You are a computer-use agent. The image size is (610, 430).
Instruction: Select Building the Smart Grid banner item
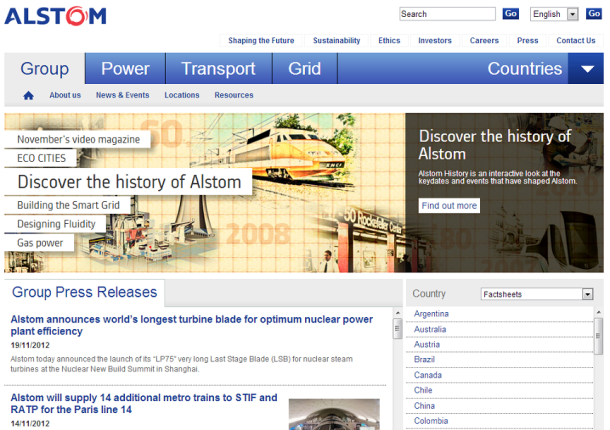pyautogui.click(x=68, y=205)
